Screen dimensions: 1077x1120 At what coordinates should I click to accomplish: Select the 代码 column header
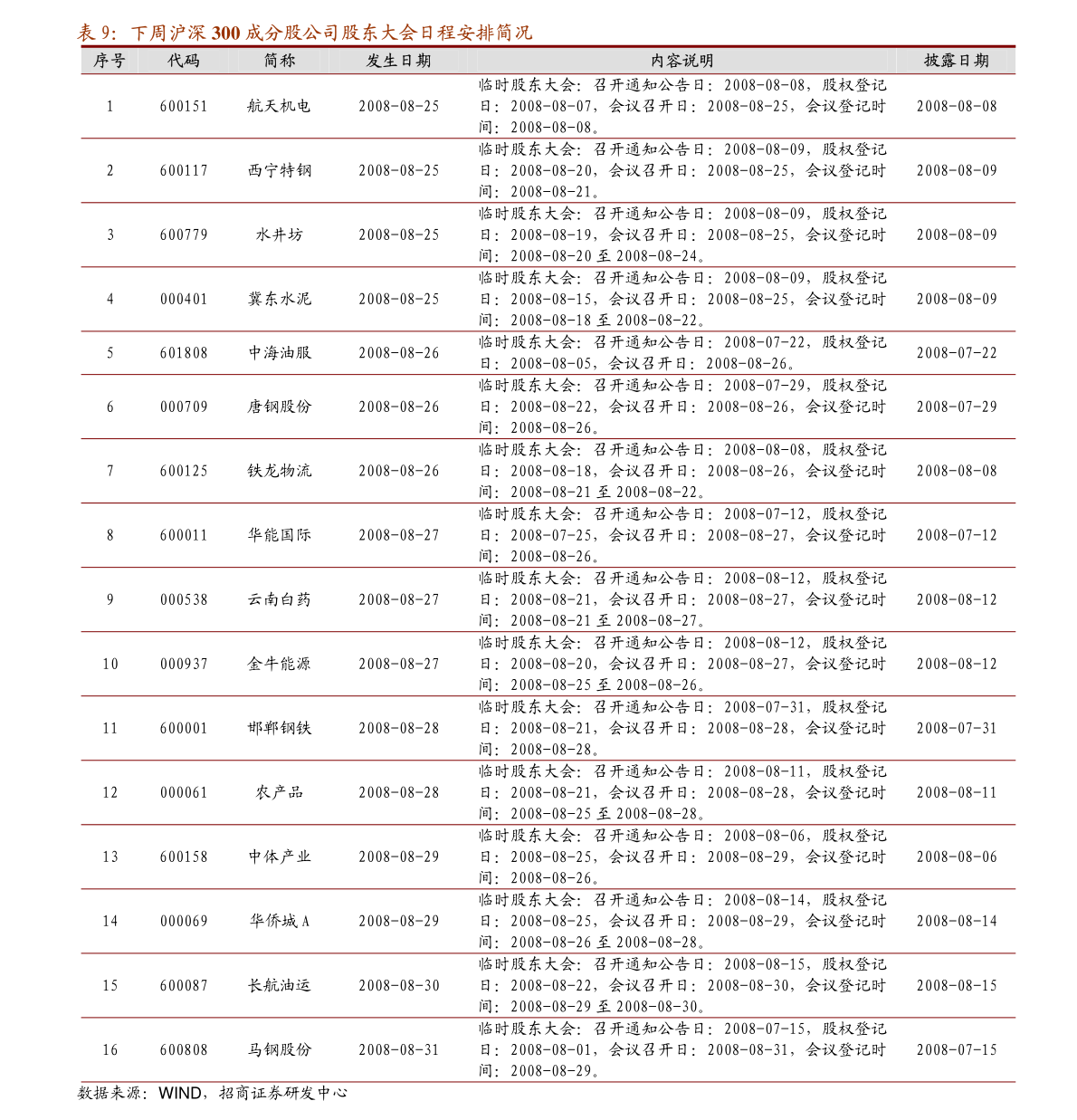point(184,61)
